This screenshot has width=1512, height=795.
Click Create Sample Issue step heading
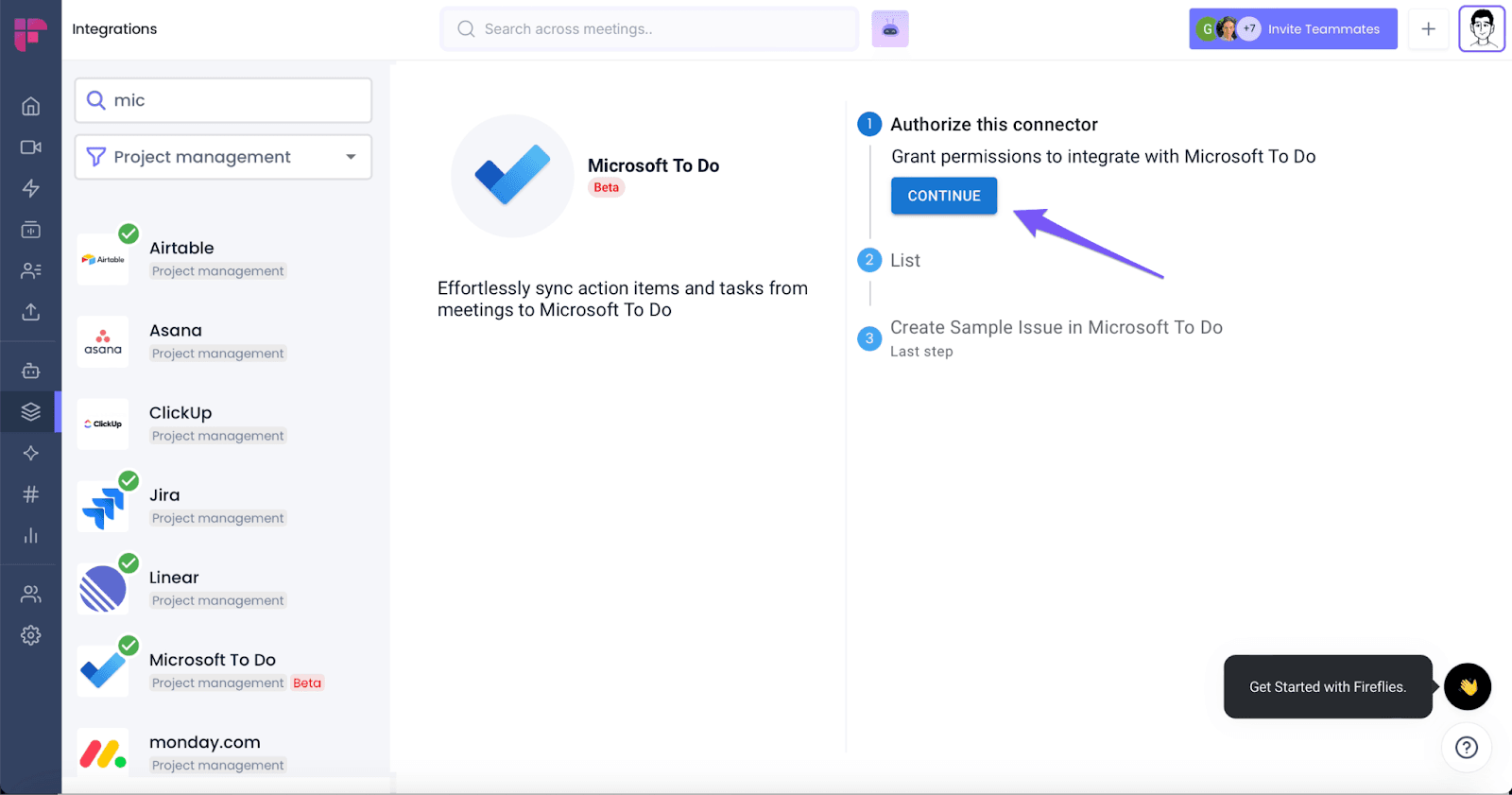1057,327
